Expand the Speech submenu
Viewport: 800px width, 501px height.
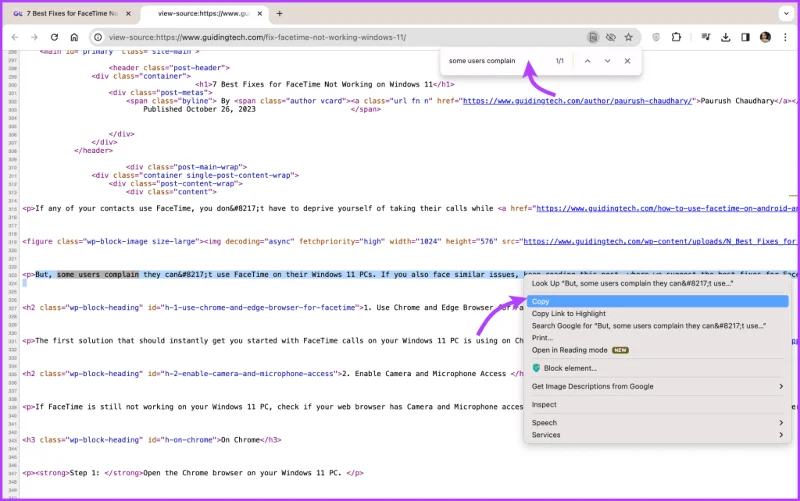tap(657, 422)
